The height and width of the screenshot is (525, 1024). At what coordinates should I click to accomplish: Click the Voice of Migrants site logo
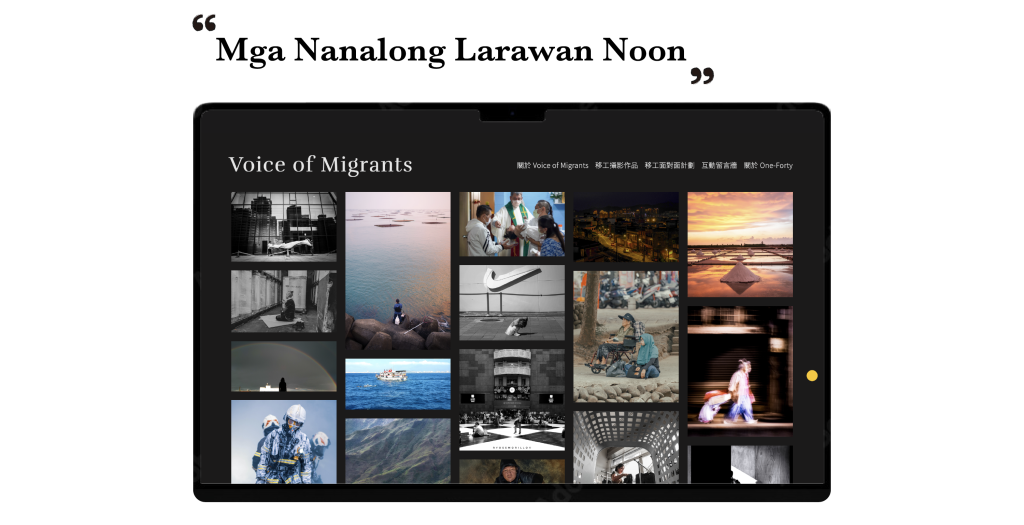click(x=320, y=165)
